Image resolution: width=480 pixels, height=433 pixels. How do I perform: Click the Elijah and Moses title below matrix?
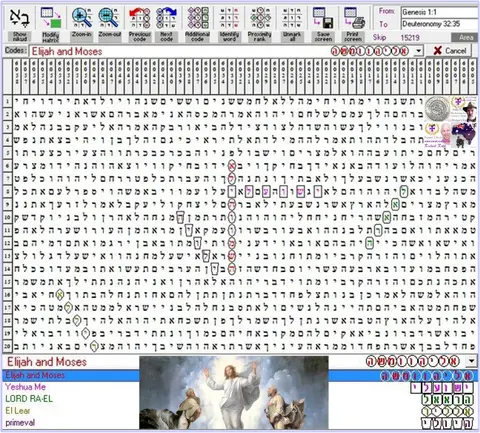[x=47, y=362]
